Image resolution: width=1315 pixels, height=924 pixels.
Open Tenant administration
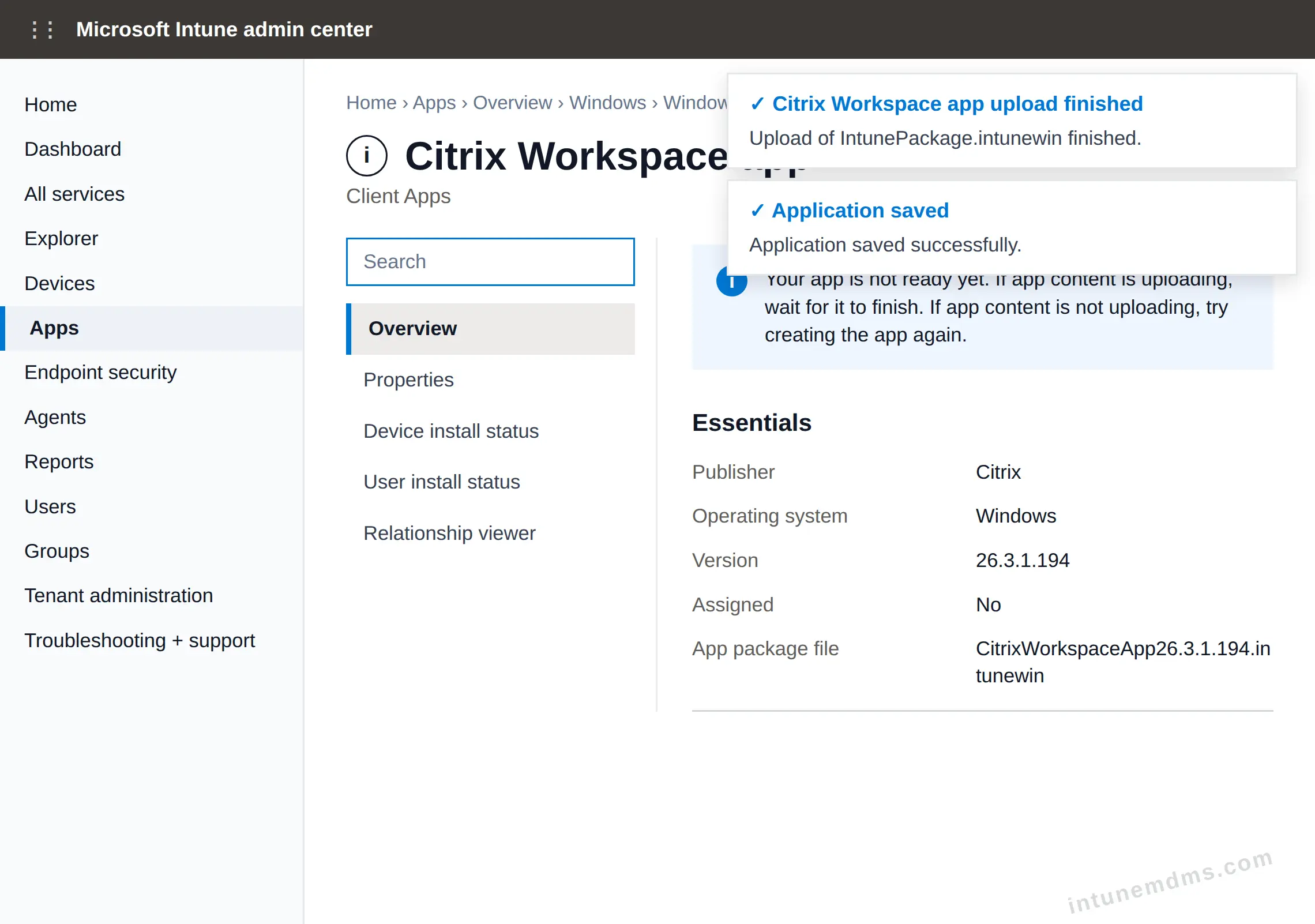click(152, 596)
